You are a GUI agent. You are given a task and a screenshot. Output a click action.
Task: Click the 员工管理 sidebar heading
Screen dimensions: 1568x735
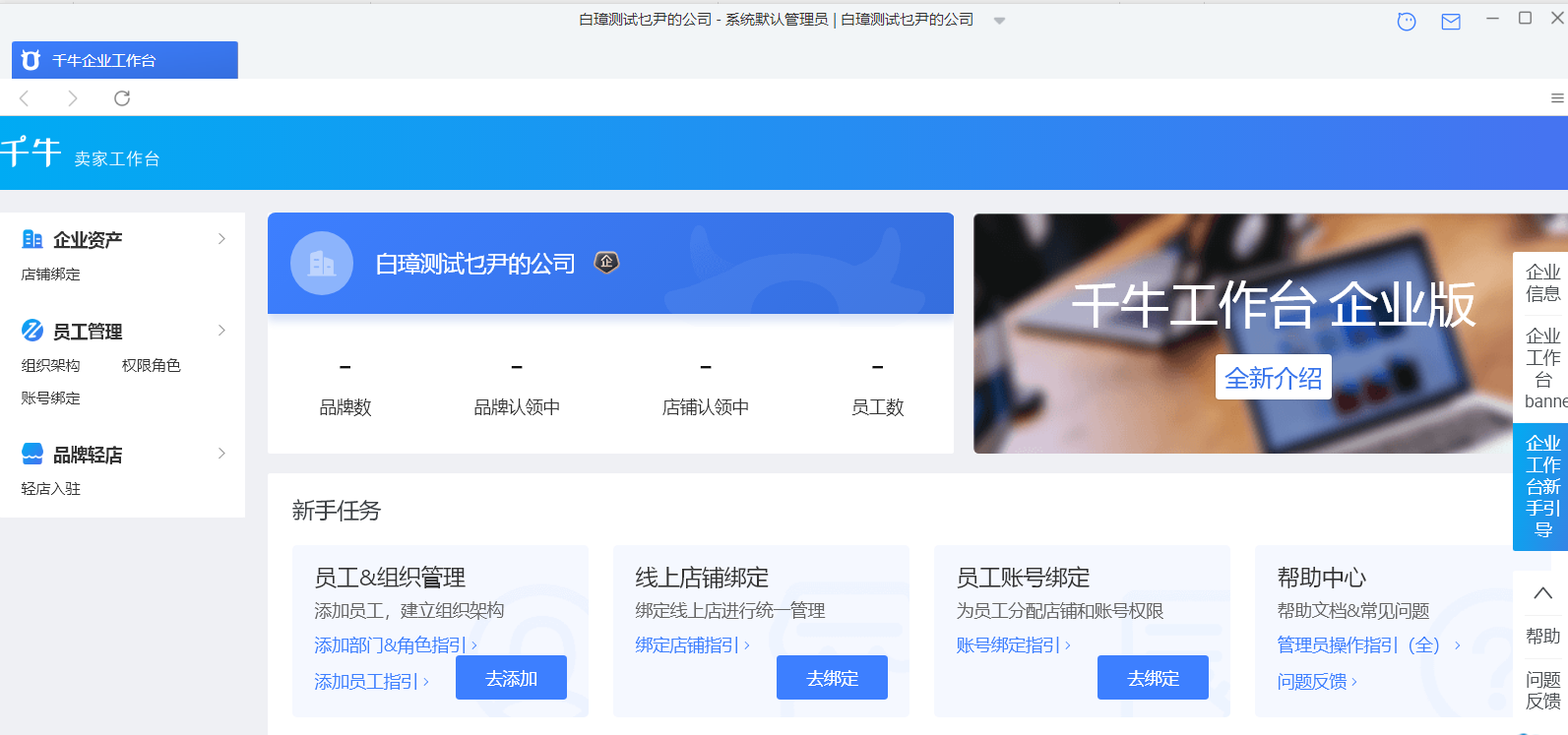(x=88, y=332)
